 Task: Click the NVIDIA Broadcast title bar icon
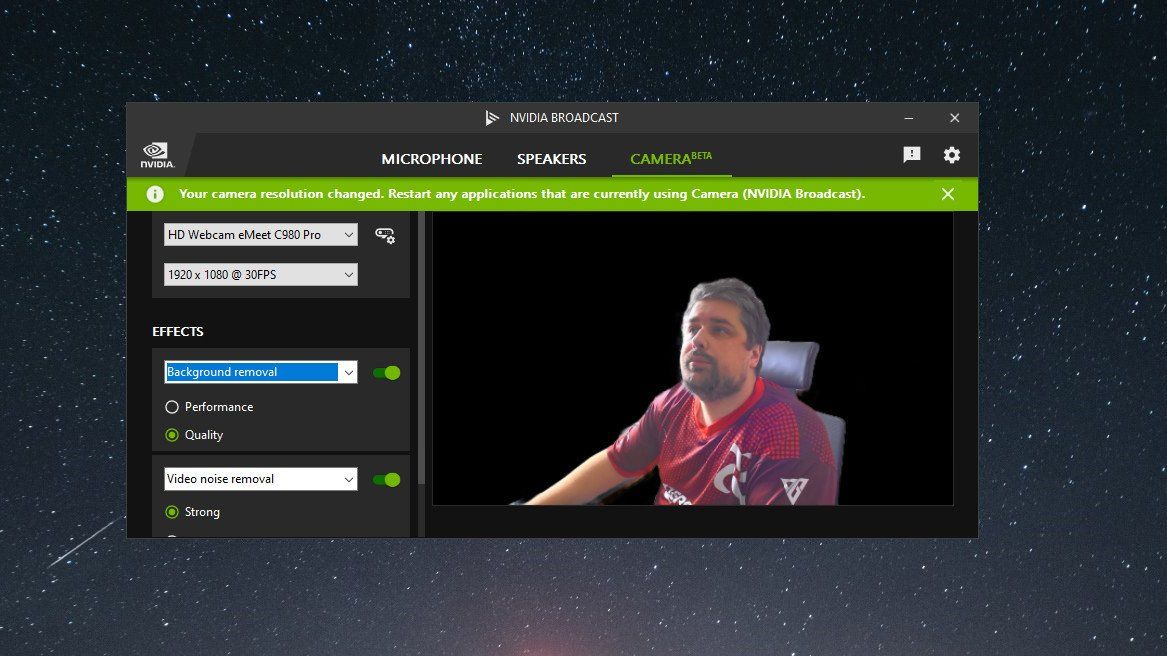click(492, 118)
